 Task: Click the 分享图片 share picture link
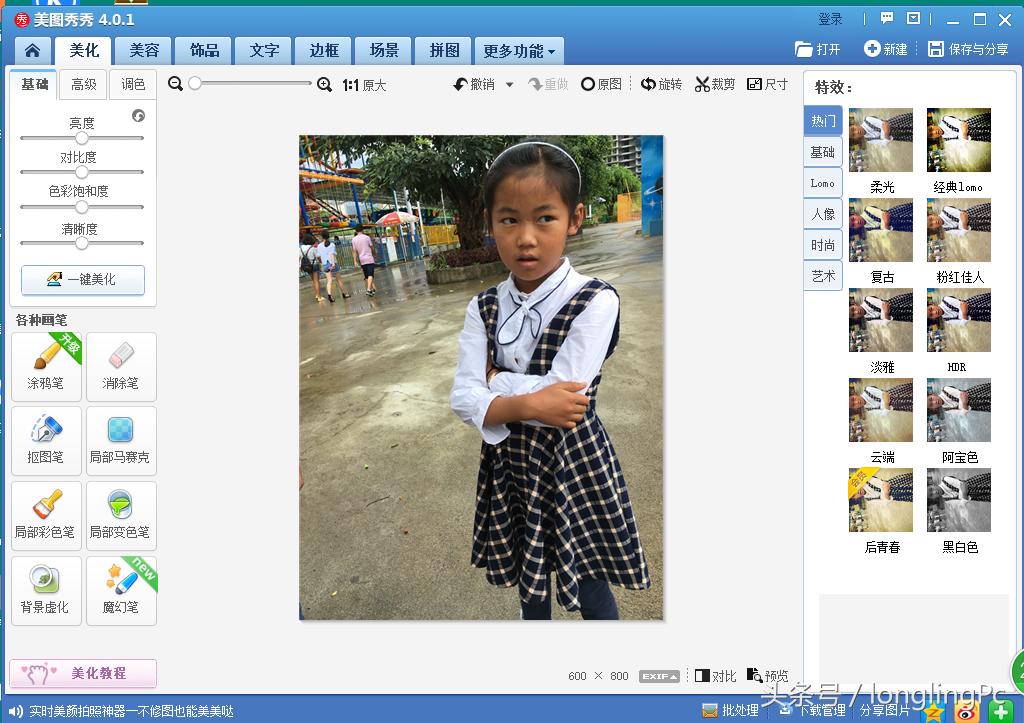(x=884, y=711)
